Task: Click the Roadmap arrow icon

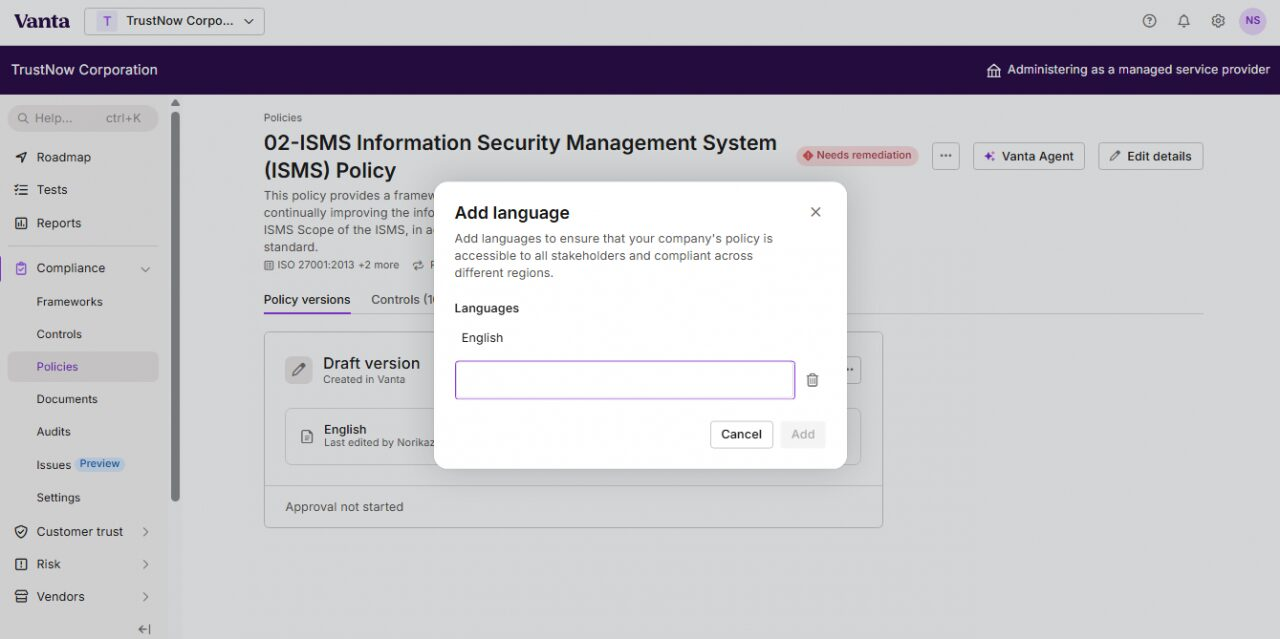Action: click(21, 157)
